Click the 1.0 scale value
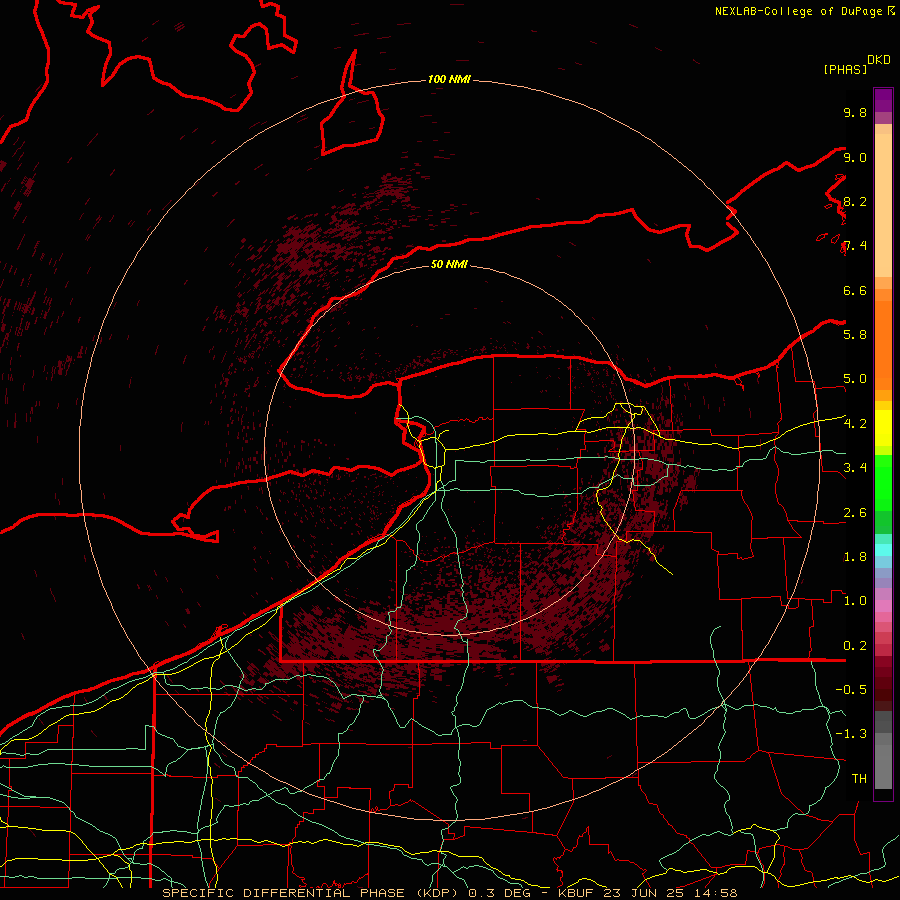900x900 pixels. pyautogui.click(x=855, y=601)
